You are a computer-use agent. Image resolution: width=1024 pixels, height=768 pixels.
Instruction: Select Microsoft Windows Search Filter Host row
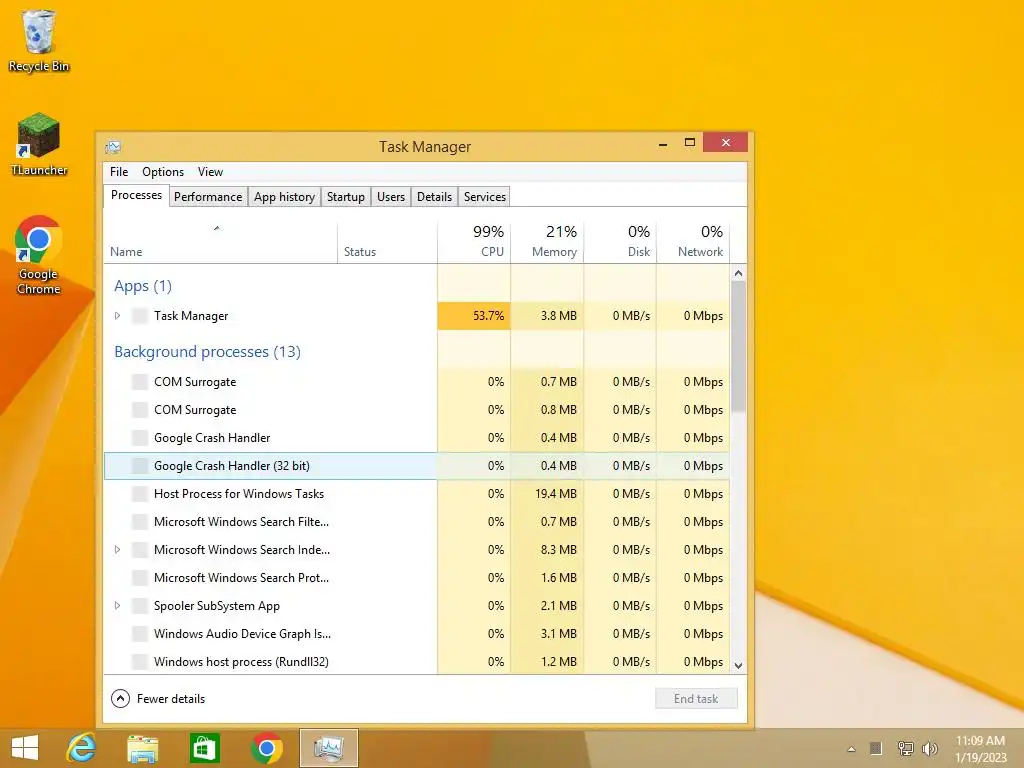tap(417, 522)
